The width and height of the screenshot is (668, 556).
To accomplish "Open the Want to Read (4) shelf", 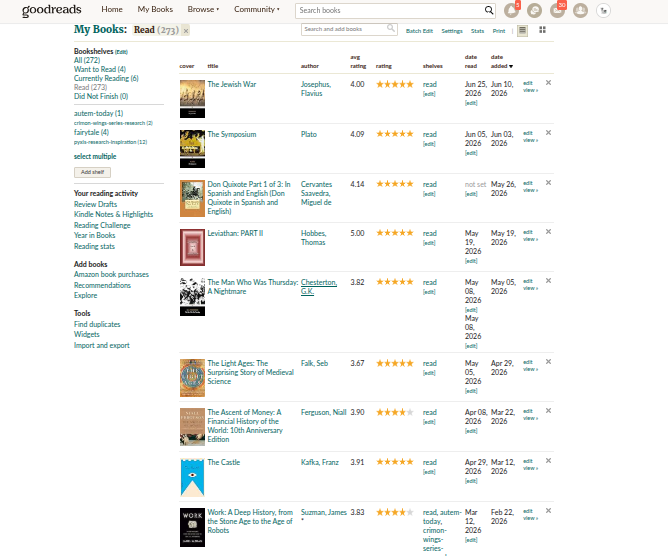I will [x=100, y=69].
